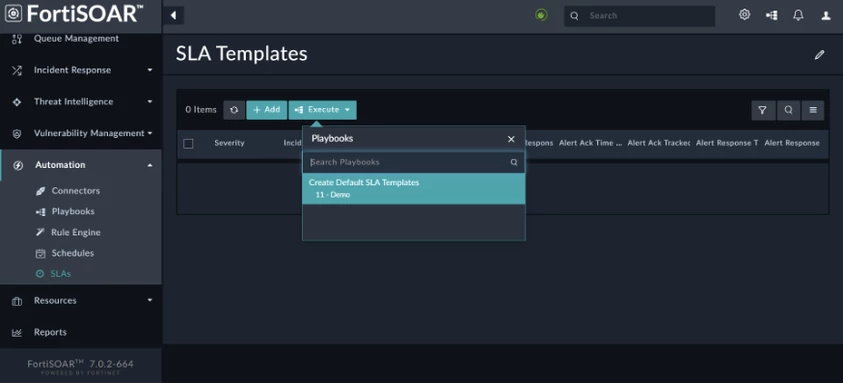Click the SLAs clock icon

tap(40, 274)
